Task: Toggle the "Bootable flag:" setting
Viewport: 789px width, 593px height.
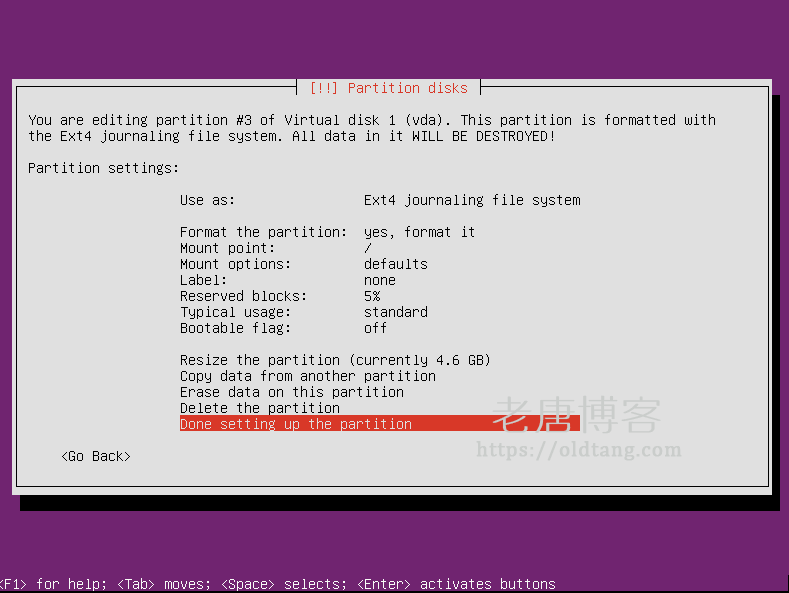Action: (x=235, y=328)
